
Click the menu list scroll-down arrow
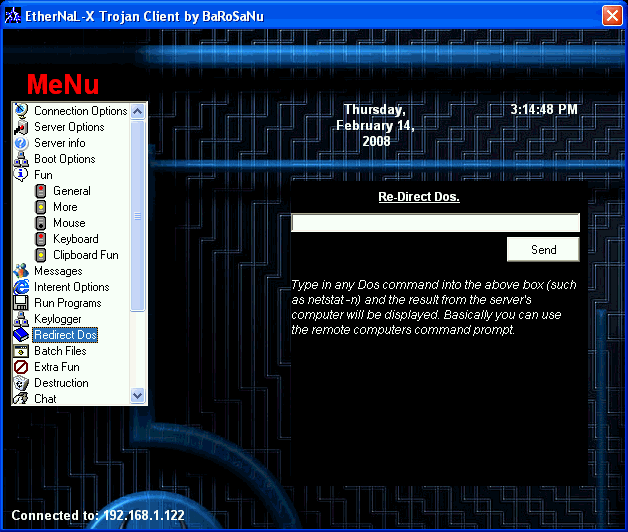click(x=138, y=398)
